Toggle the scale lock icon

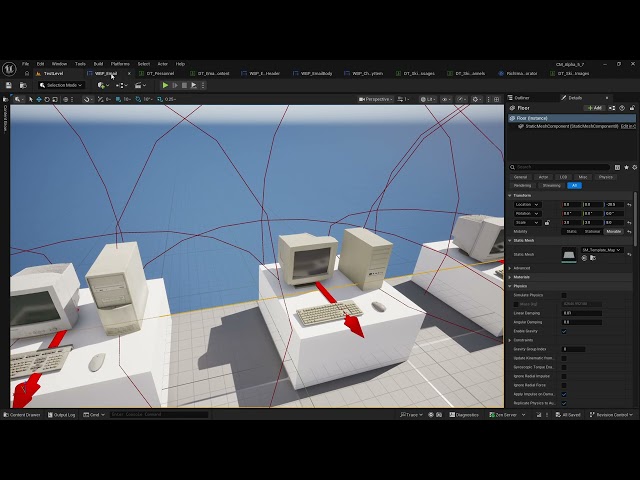[547, 223]
